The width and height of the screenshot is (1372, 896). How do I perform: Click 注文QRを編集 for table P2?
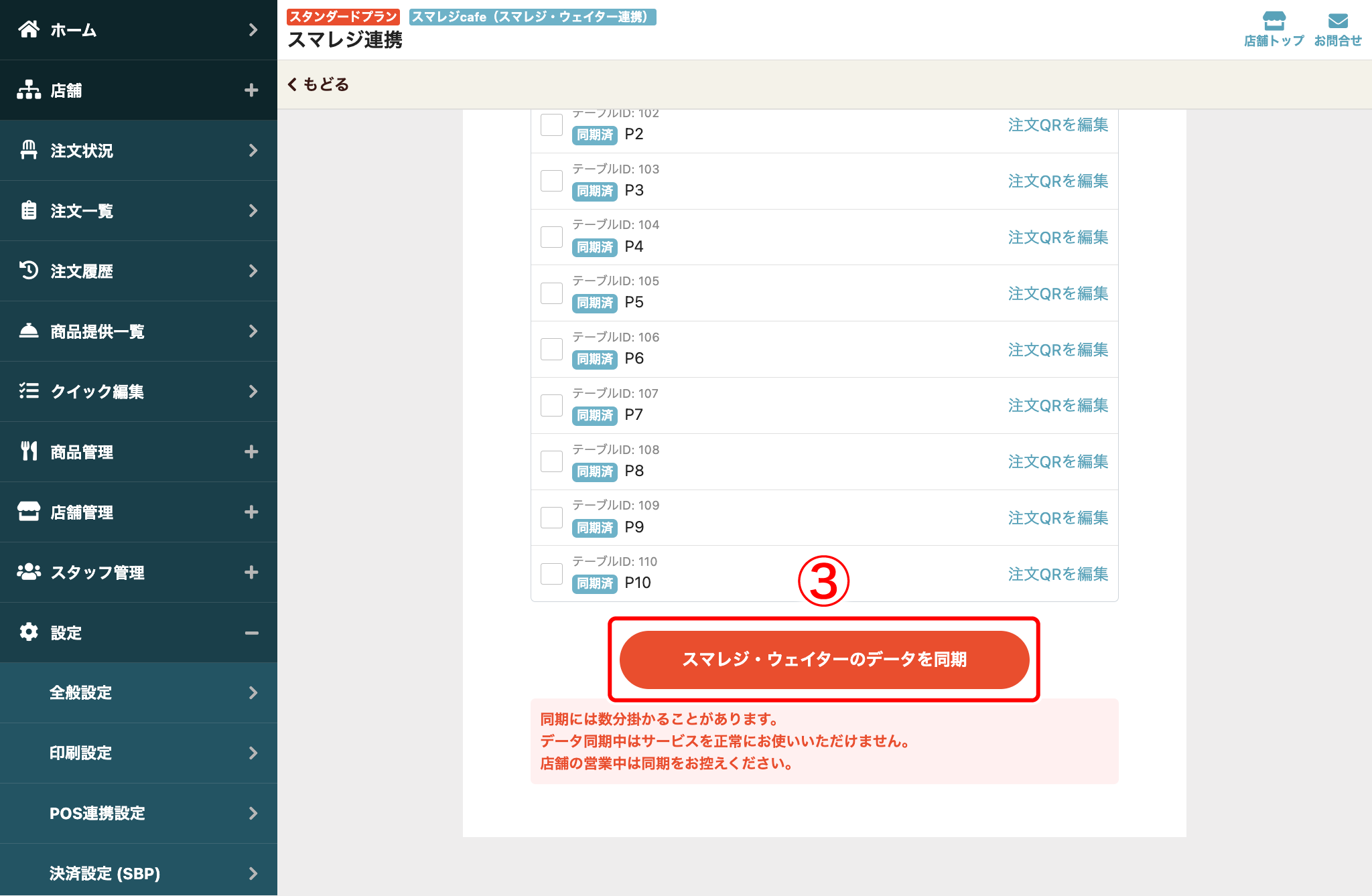[1058, 125]
